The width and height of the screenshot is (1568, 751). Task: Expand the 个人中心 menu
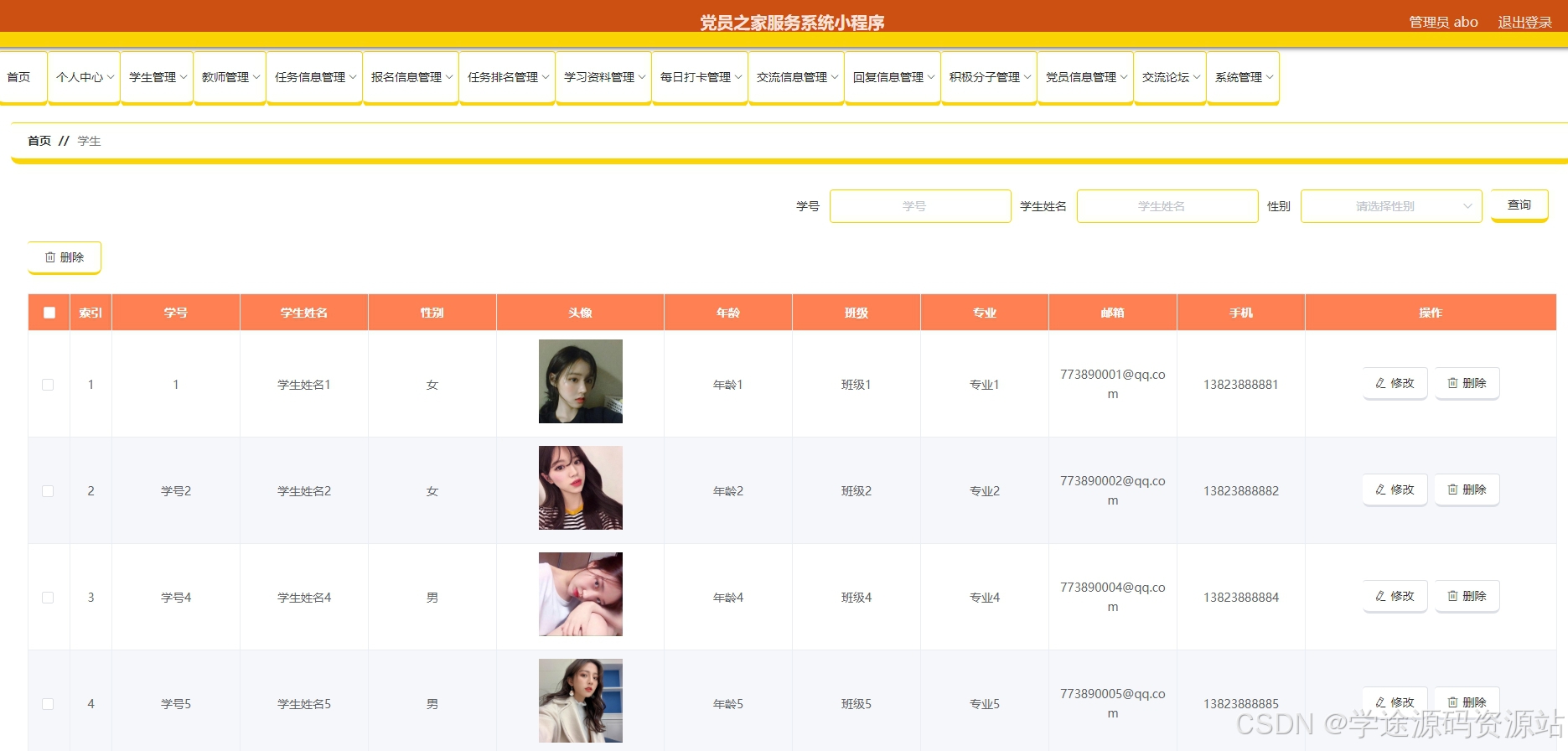[84, 77]
